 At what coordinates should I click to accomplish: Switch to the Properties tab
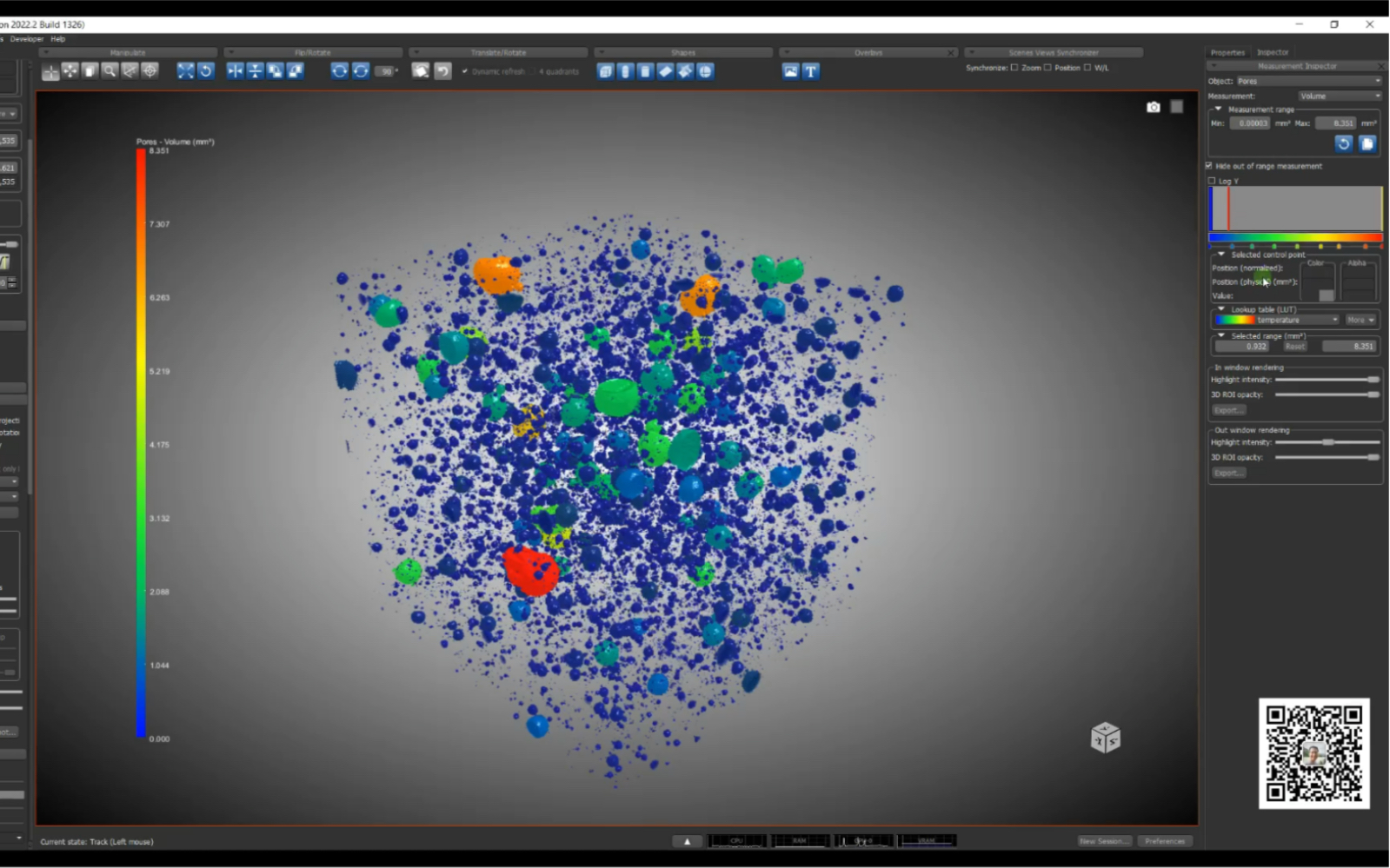(1227, 53)
